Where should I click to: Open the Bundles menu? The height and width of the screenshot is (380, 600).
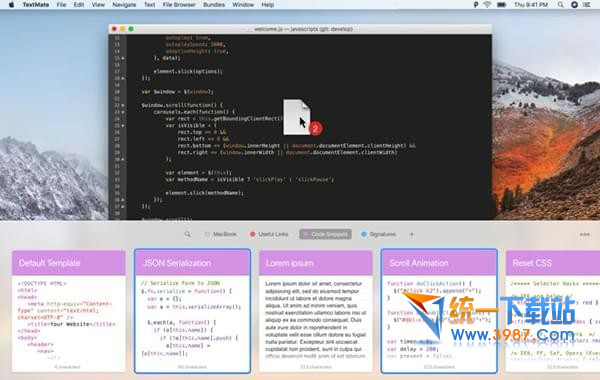[x=214, y=5]
